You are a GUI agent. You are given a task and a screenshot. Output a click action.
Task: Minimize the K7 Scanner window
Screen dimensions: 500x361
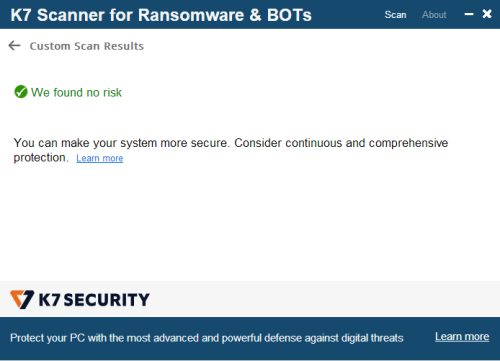[x=469, y=14]
